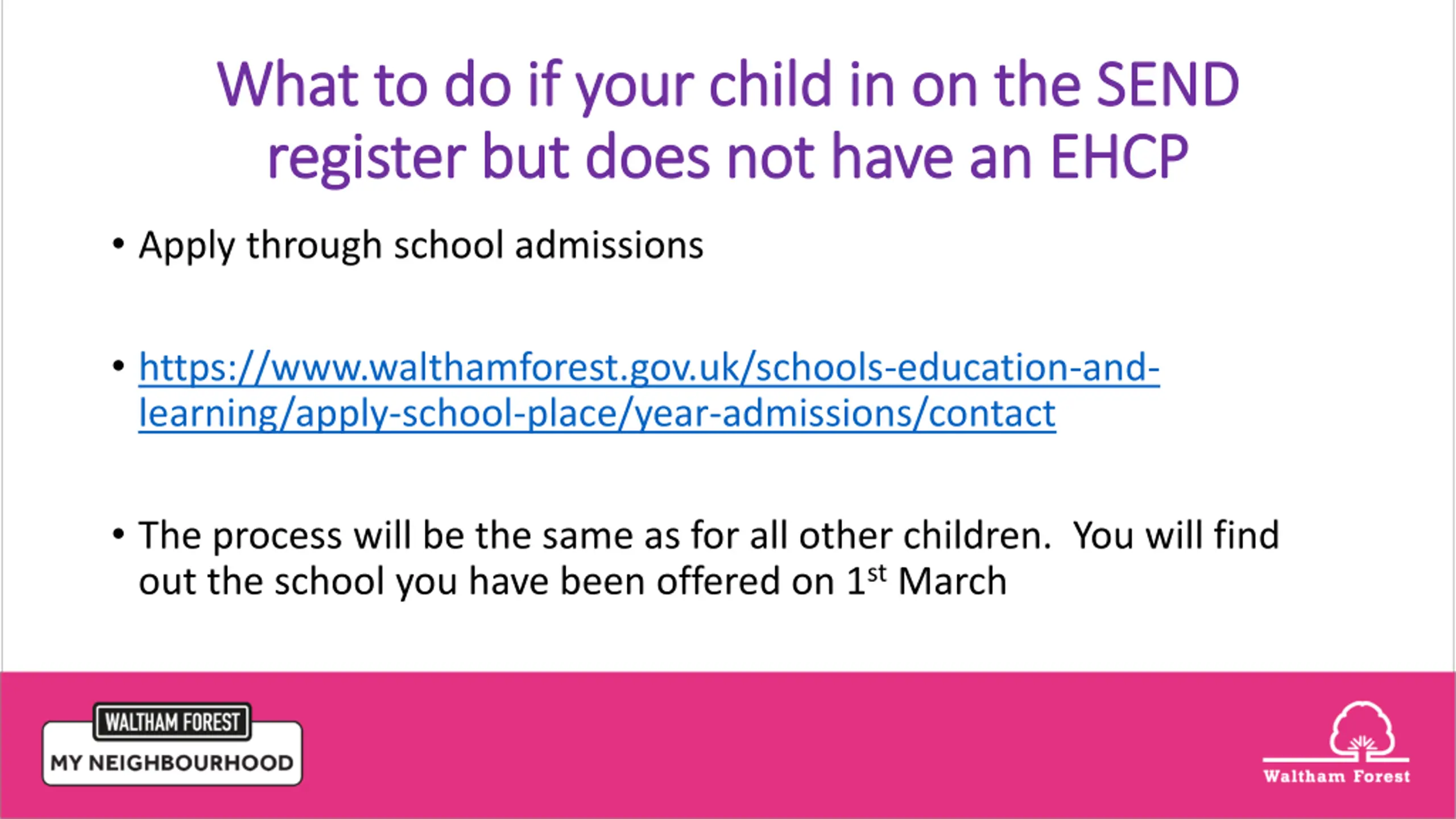The height and width of the screenshot is (819, 1456).
Task: Click the word SEND in the title
Action: [1168, 84]
